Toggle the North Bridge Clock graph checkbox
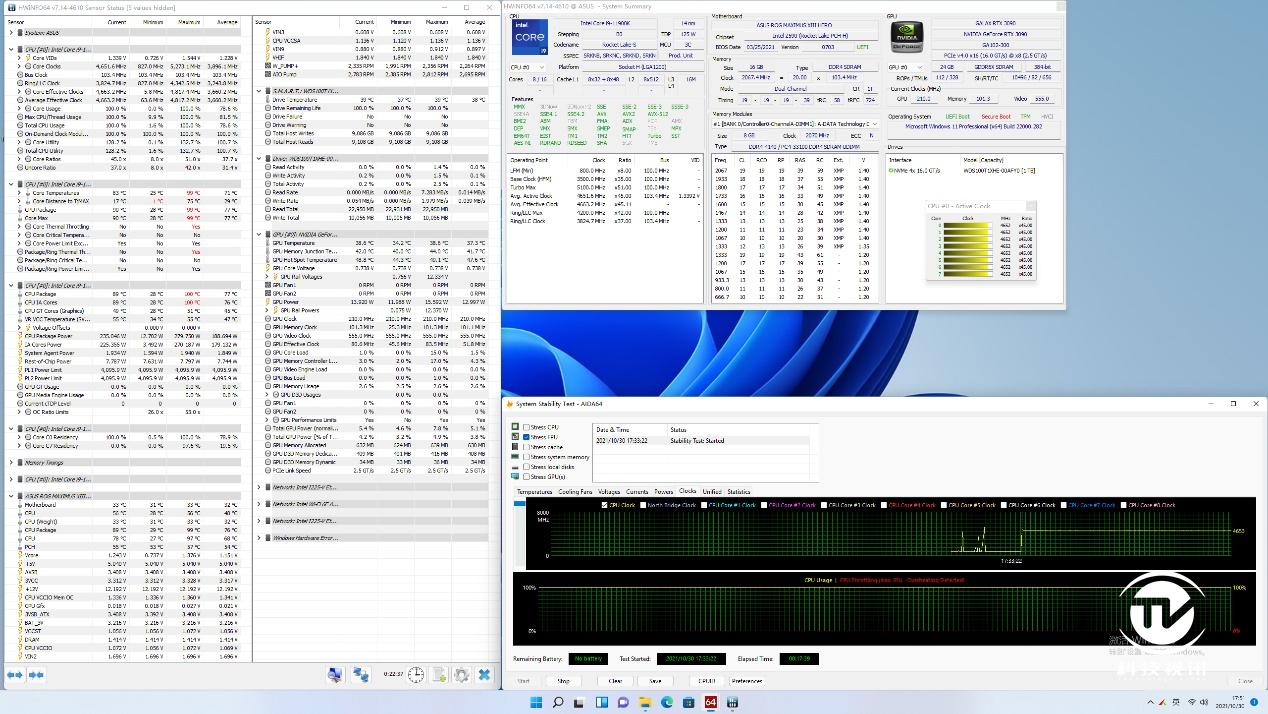Screen dimensions: 1268x714 point(642,505)
